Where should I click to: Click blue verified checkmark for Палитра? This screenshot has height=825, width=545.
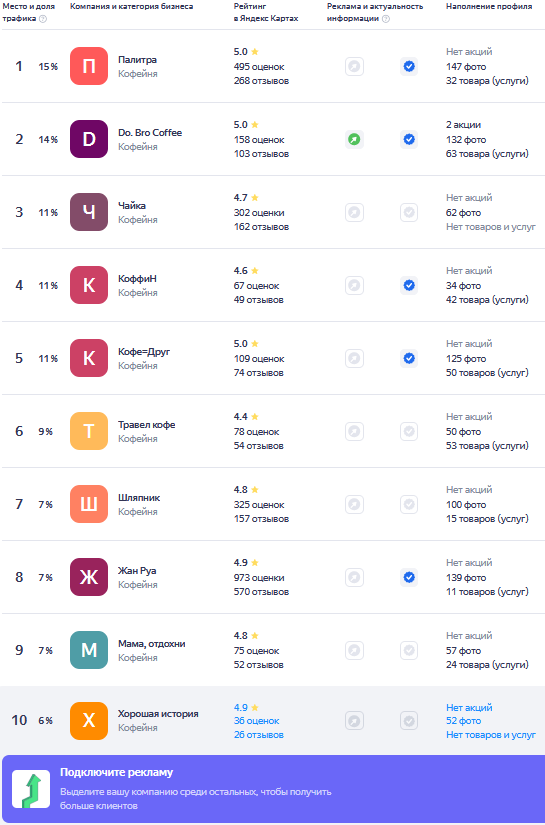[x=409, y=66]
